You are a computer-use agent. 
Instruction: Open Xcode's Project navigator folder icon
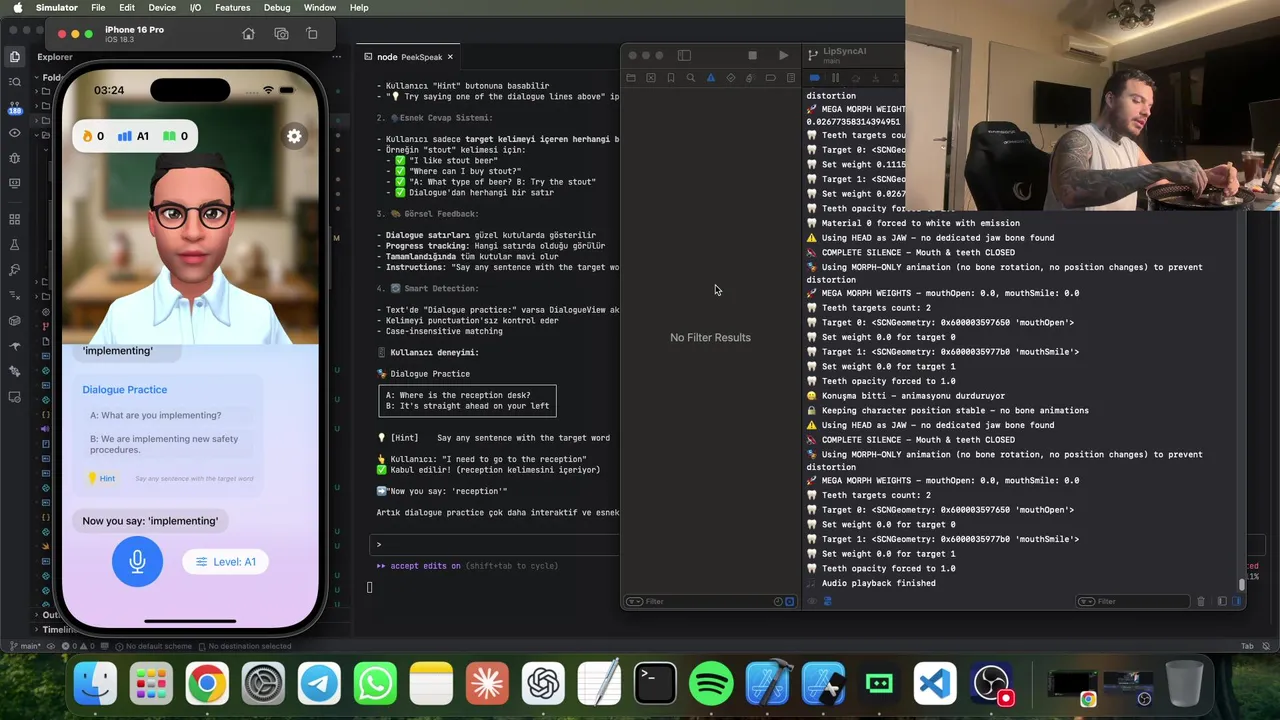[x=631, y=78]
